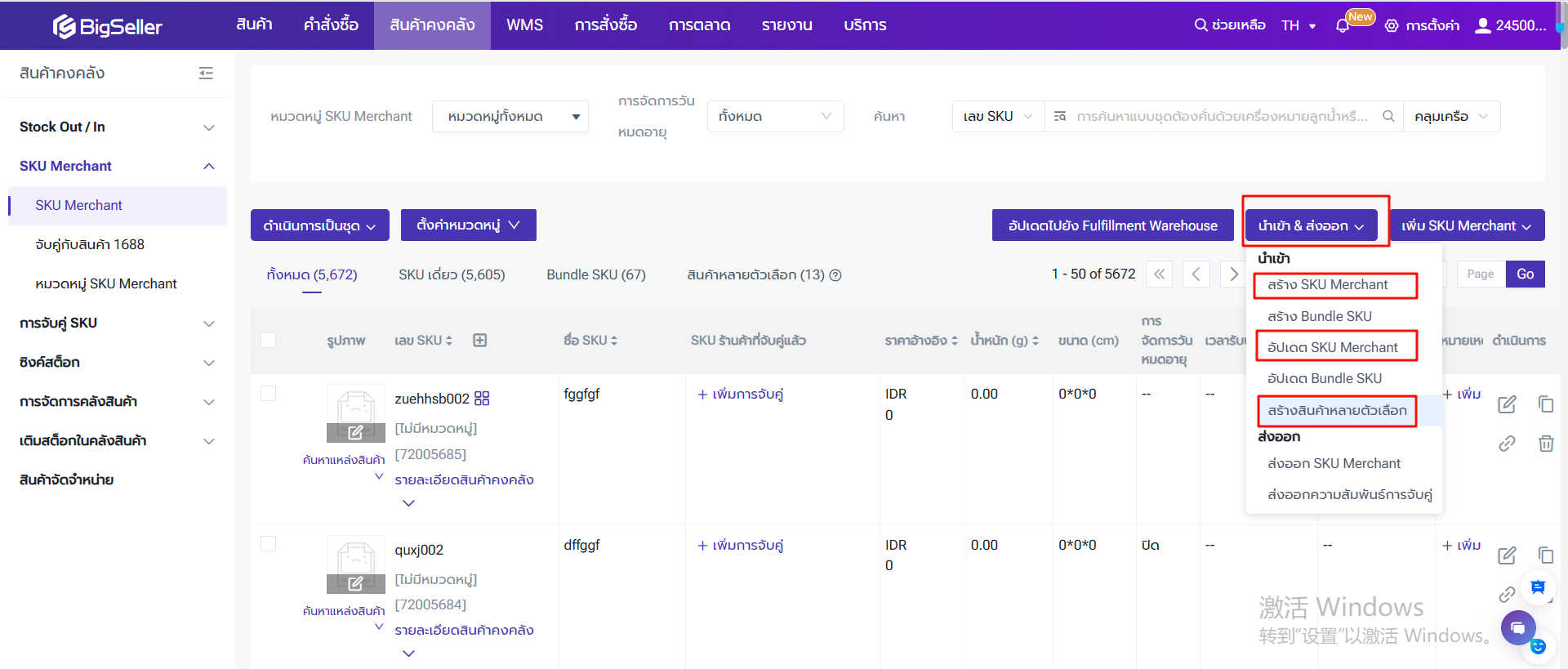Tick the checkbox for row zuehhsb002
1568x669 pixels.
[x=268, y=394]
